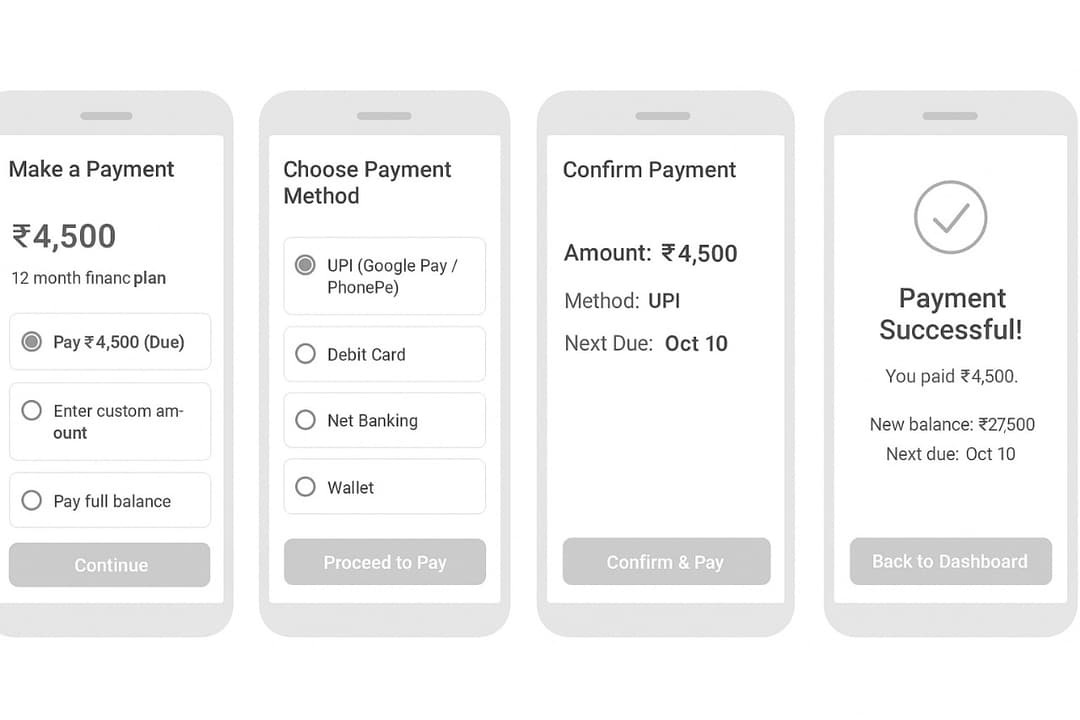Tap the Confirm & Pay button
The width and height of the screenshot is (1080, 720).
(666, 562)
